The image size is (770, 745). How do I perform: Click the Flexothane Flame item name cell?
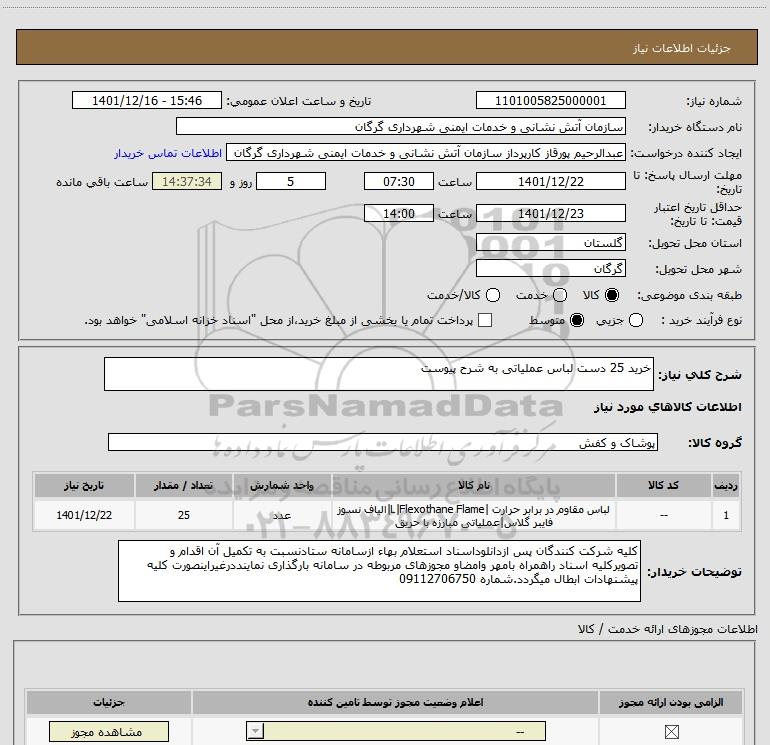[x=473, y=515]
